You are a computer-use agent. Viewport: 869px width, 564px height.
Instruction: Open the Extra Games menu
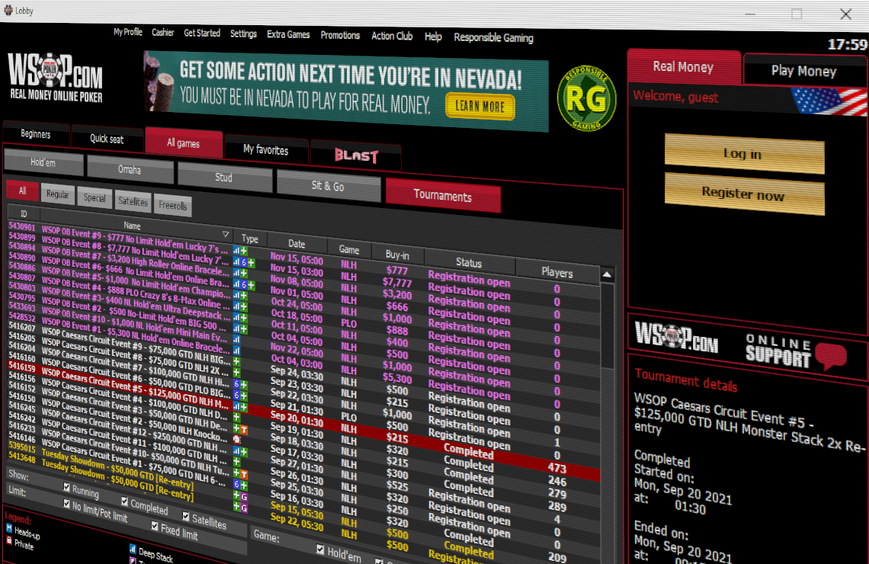point(288,34)
